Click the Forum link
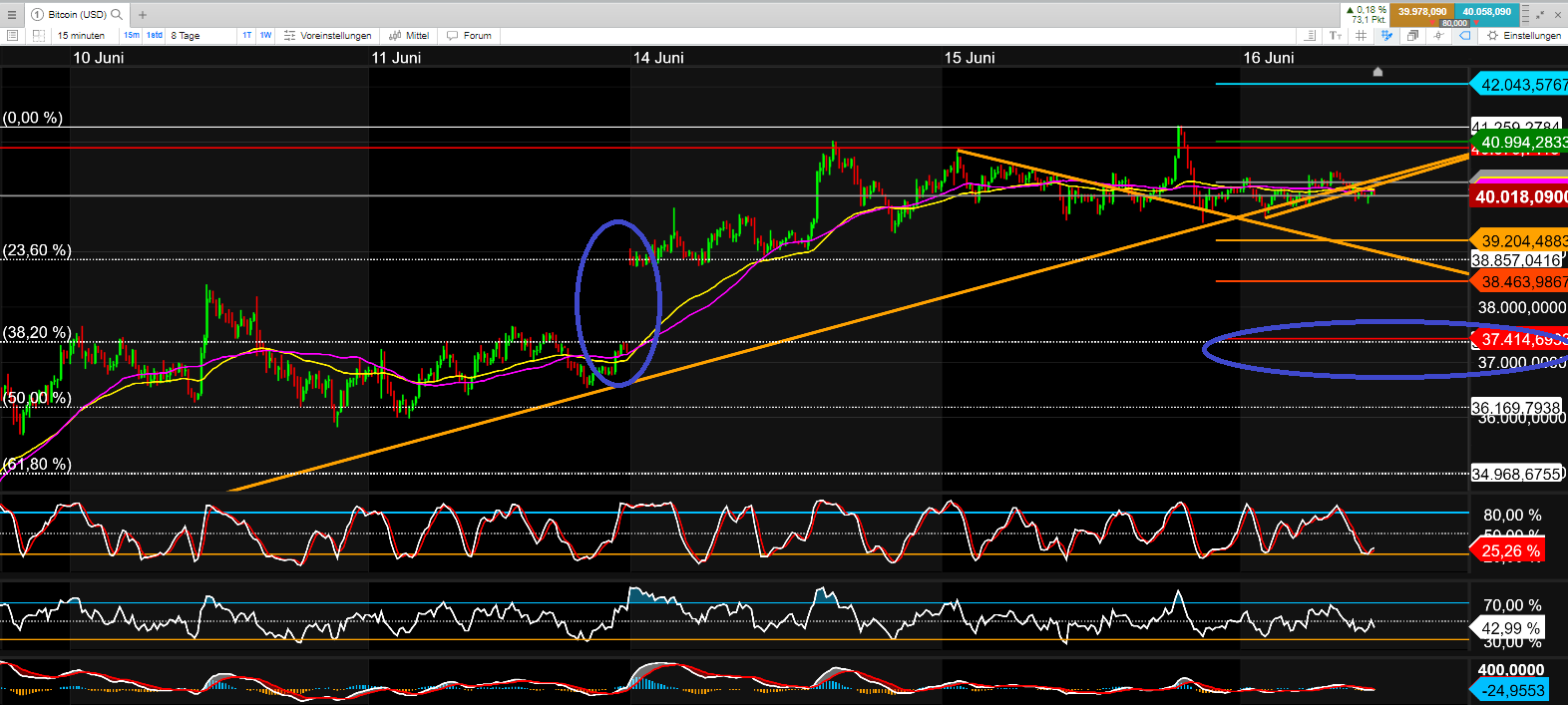 470,36
